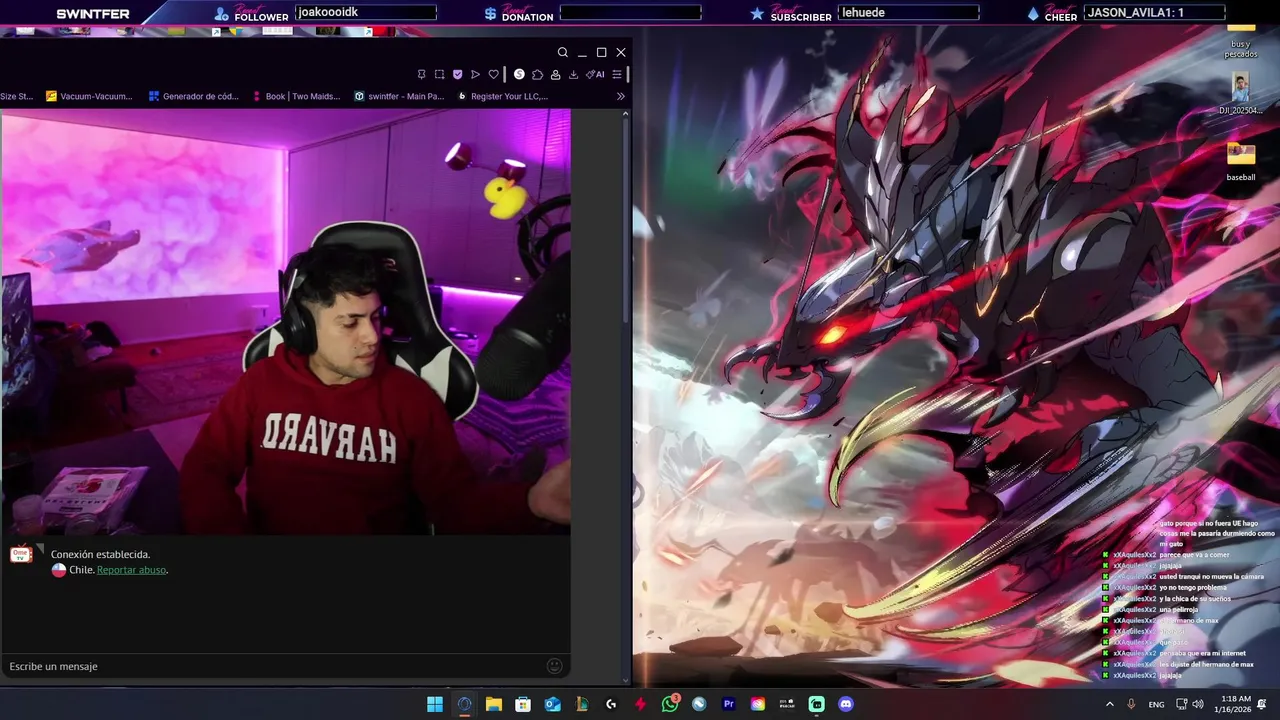
Task: Click the send/flow arrow icon
Action: click(x=475, y=74)
